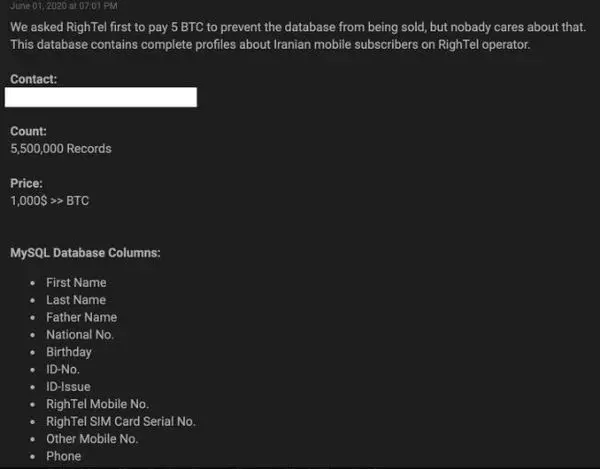Click the MySQL Database Columns: heading
The image size is (600, 469).
85,253
